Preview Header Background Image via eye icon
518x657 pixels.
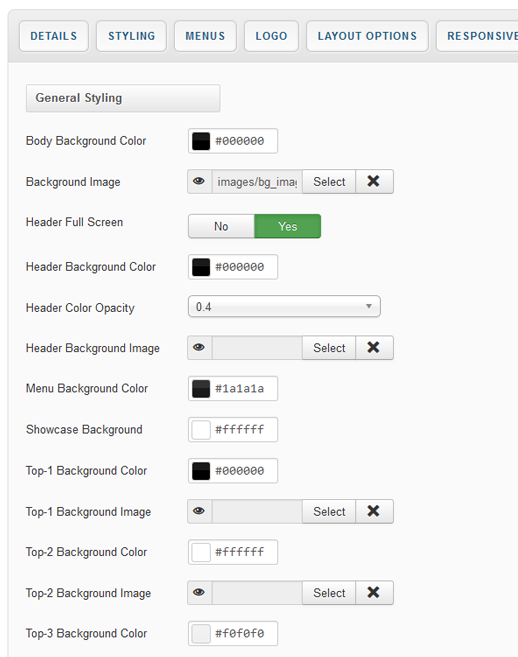pos(199,347)
